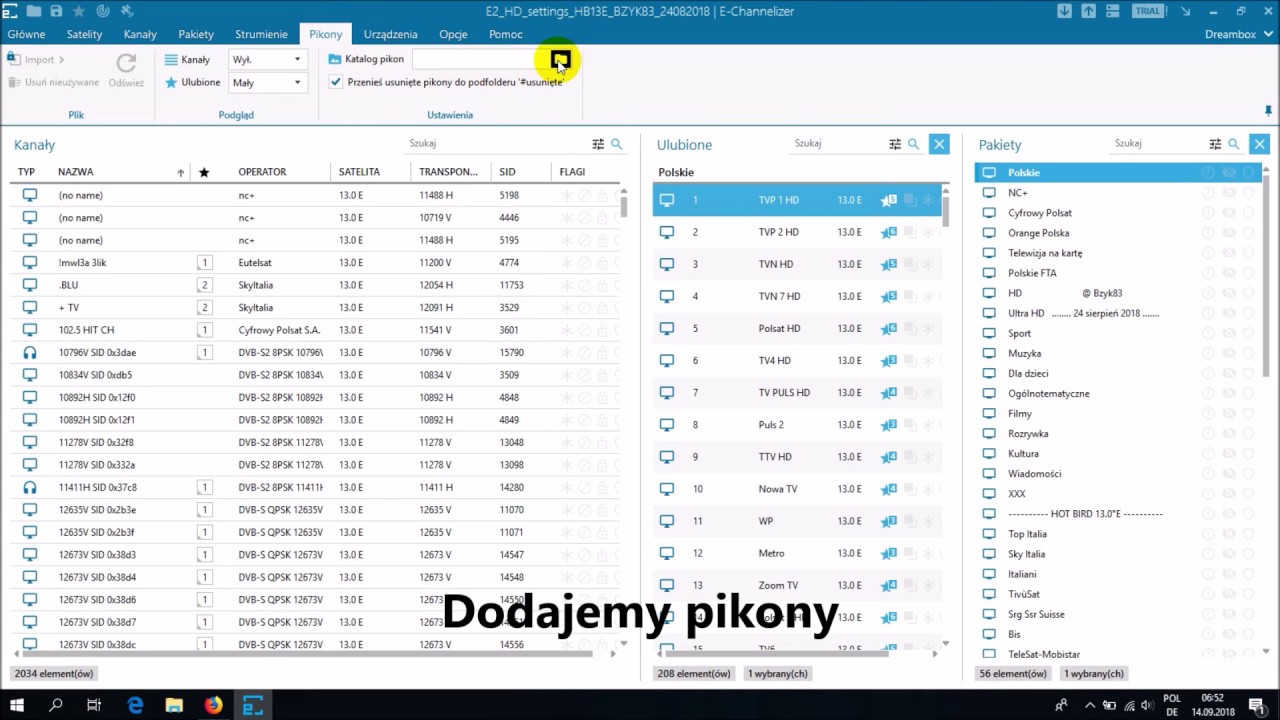The width and height of the screenshot is (1280, 720).
Task: Expand the Import submenu arrow
Action: [61, 60]
